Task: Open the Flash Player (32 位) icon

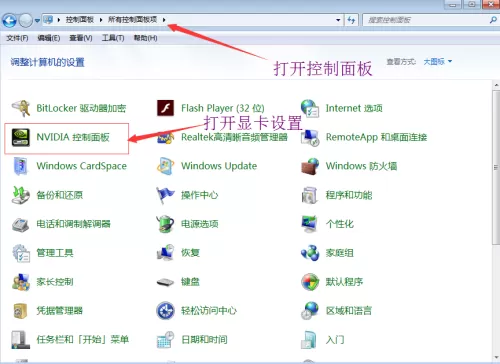Action: pyautogui.click(x=165, y=108)
